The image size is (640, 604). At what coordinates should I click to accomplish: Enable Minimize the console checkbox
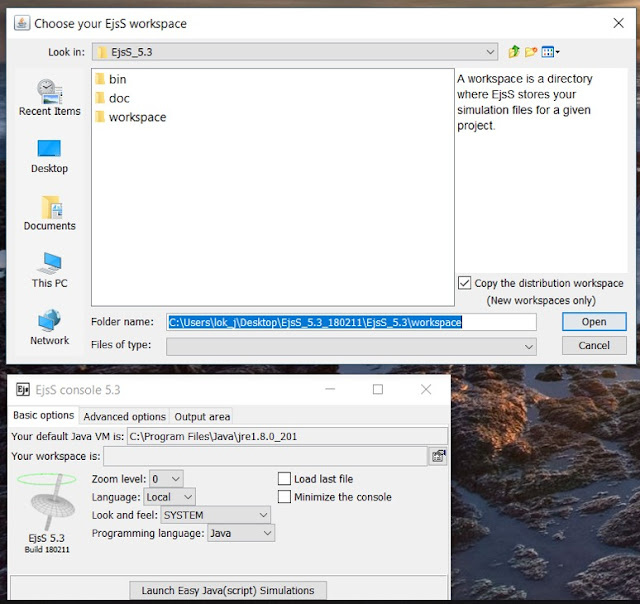coord(284,497)
